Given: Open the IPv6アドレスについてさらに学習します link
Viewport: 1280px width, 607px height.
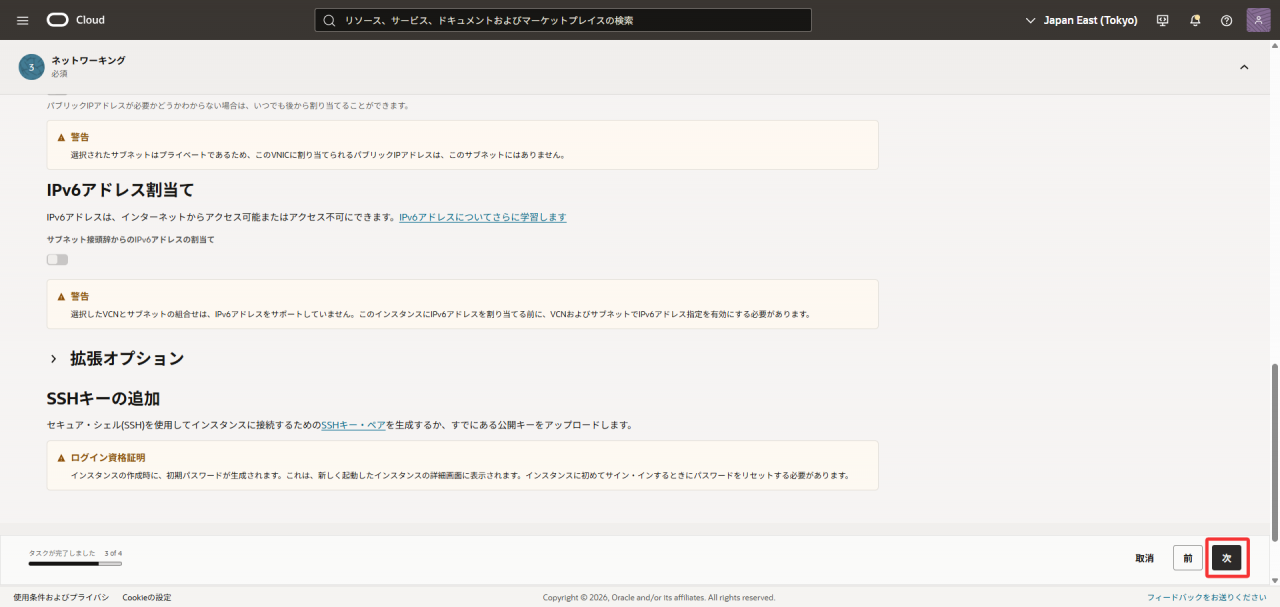Looking at the screenshot, I should tap(483, 217).
